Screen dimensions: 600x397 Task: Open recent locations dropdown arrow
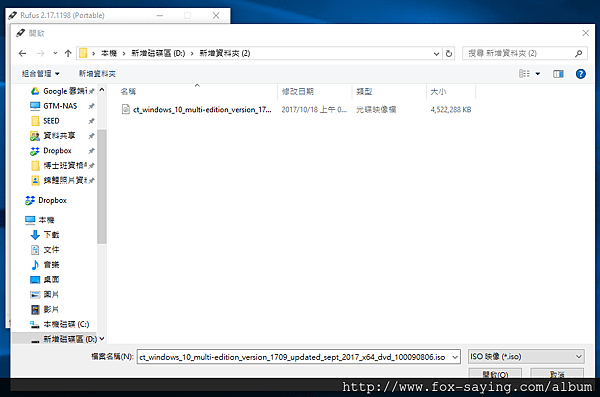[x=55, y=53]
